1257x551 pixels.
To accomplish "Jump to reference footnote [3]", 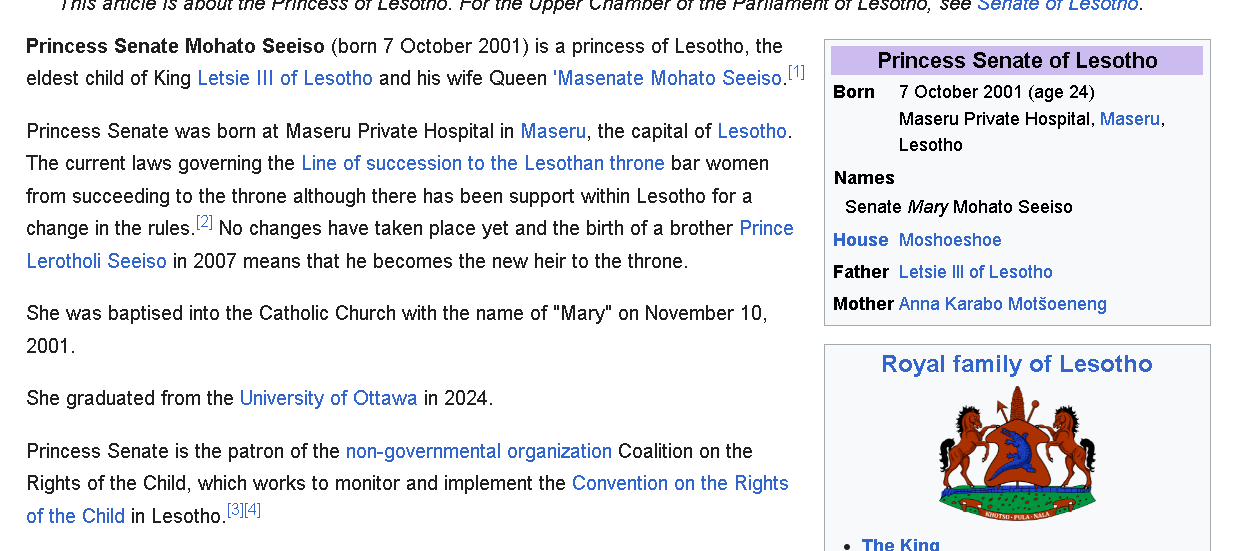I will point(235,510).
